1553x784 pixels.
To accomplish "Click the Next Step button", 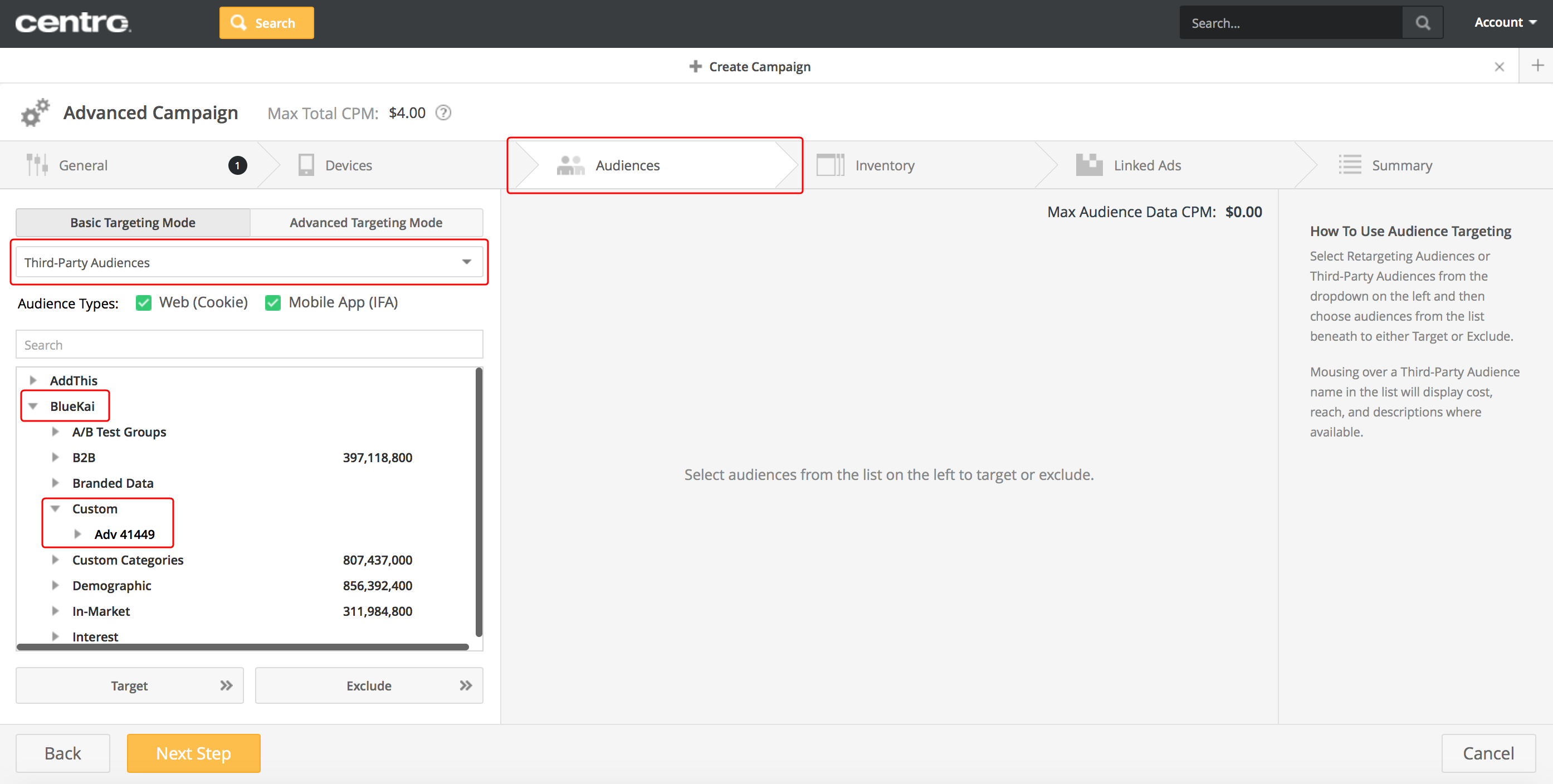I will coord(193,753).
